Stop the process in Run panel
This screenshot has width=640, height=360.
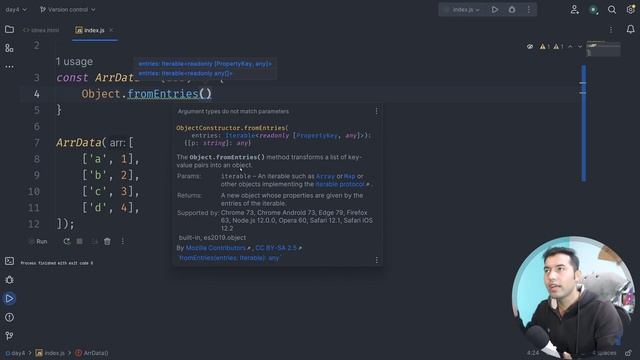[80, 242]
